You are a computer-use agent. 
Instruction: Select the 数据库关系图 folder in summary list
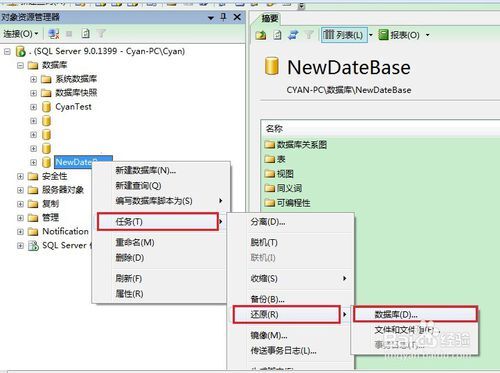point(296,145)
